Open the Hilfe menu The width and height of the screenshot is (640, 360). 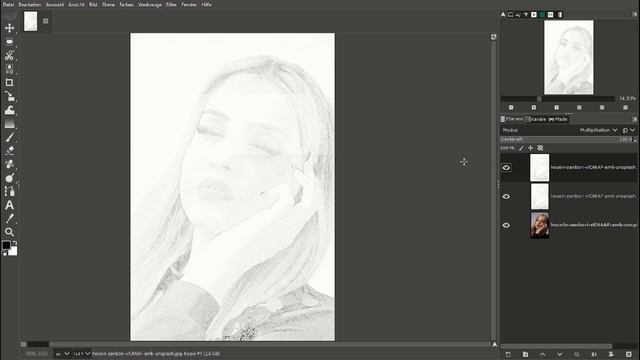tap(207, 4)
